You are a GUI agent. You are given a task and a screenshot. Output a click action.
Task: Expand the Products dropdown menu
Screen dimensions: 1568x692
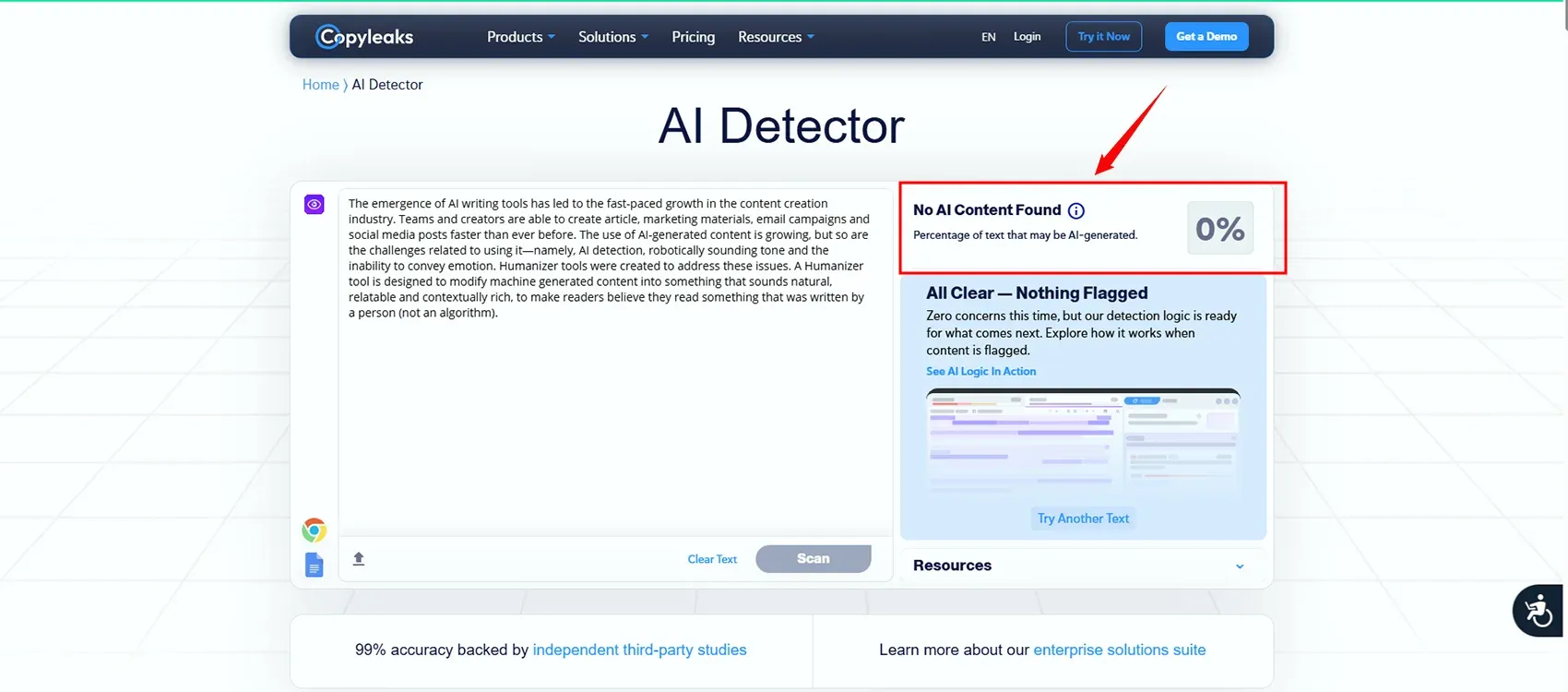pyautogui.click(x=520, y=37)
